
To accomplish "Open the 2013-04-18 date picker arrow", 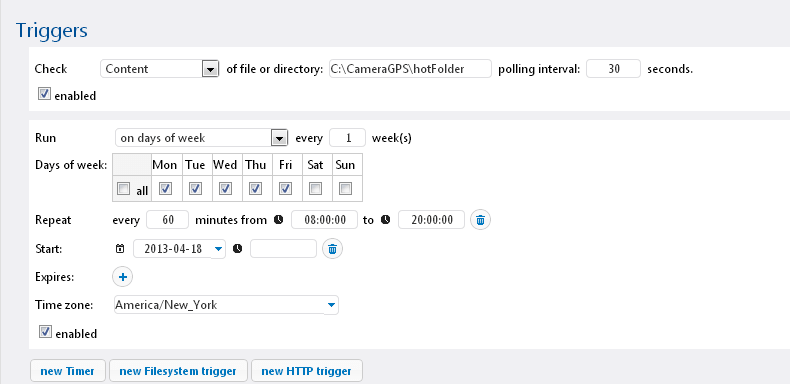I will pyautogui.click(x=218, y=249).
